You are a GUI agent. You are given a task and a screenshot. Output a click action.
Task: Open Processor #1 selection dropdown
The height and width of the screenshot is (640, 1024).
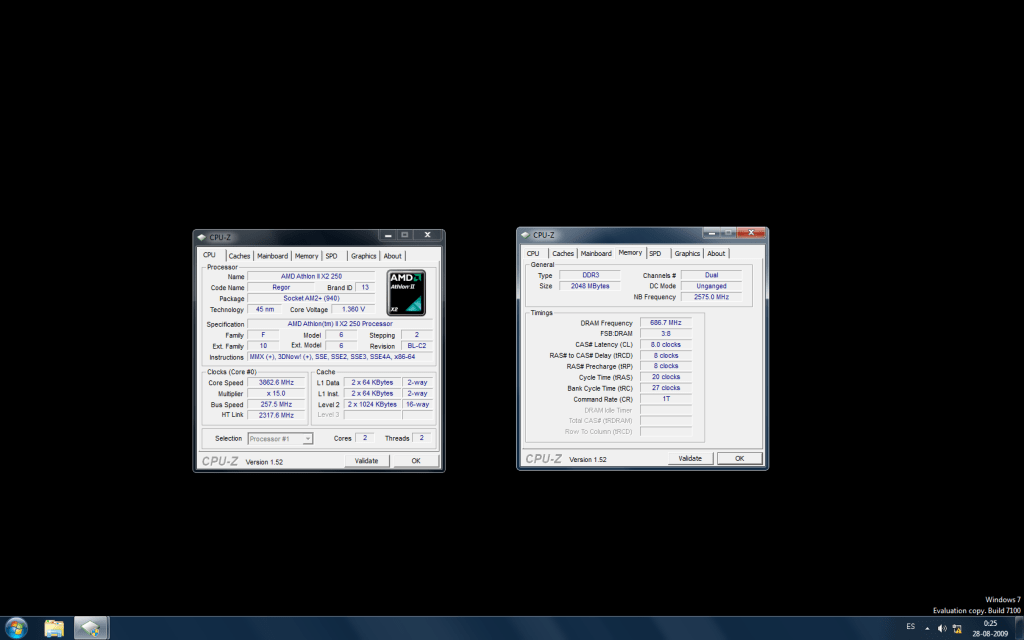point(280,439)
